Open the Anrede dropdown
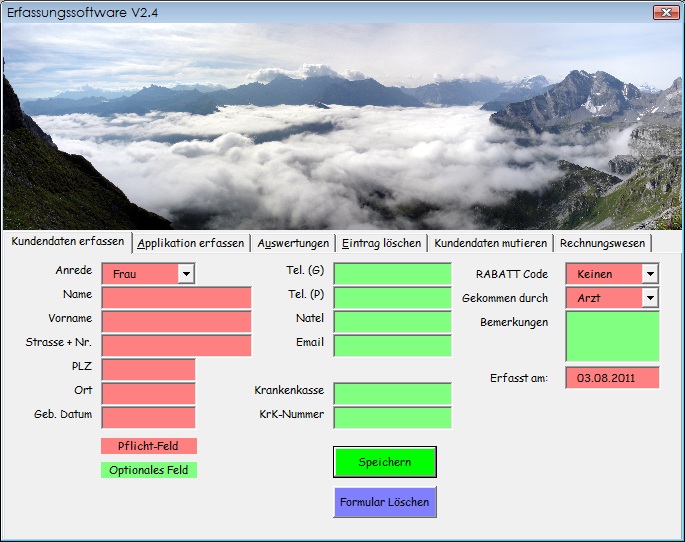 coord(186,273)
